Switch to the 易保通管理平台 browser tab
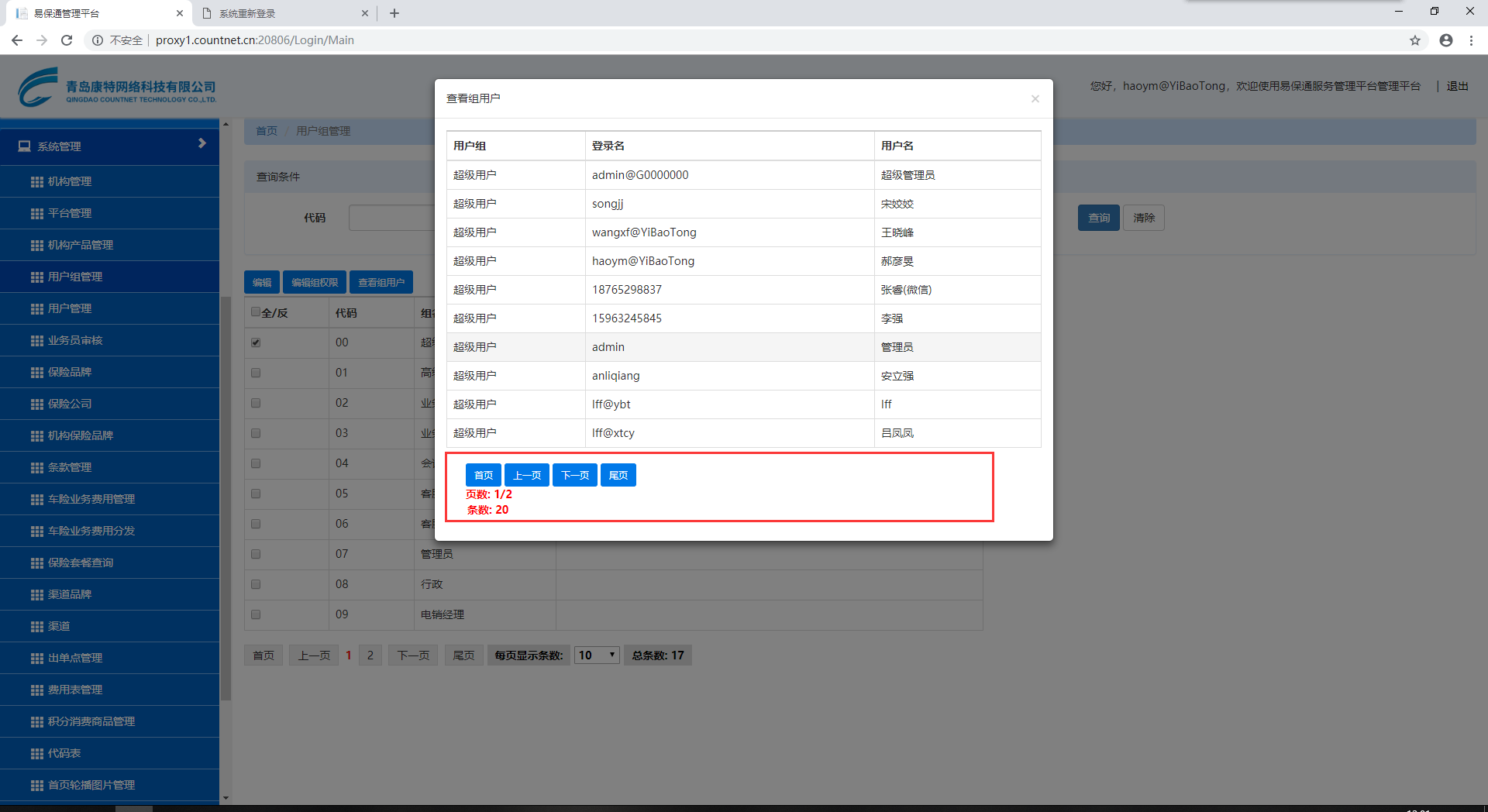The width and height of the screenshot is (1488, 812). click(x=99, y=13)
